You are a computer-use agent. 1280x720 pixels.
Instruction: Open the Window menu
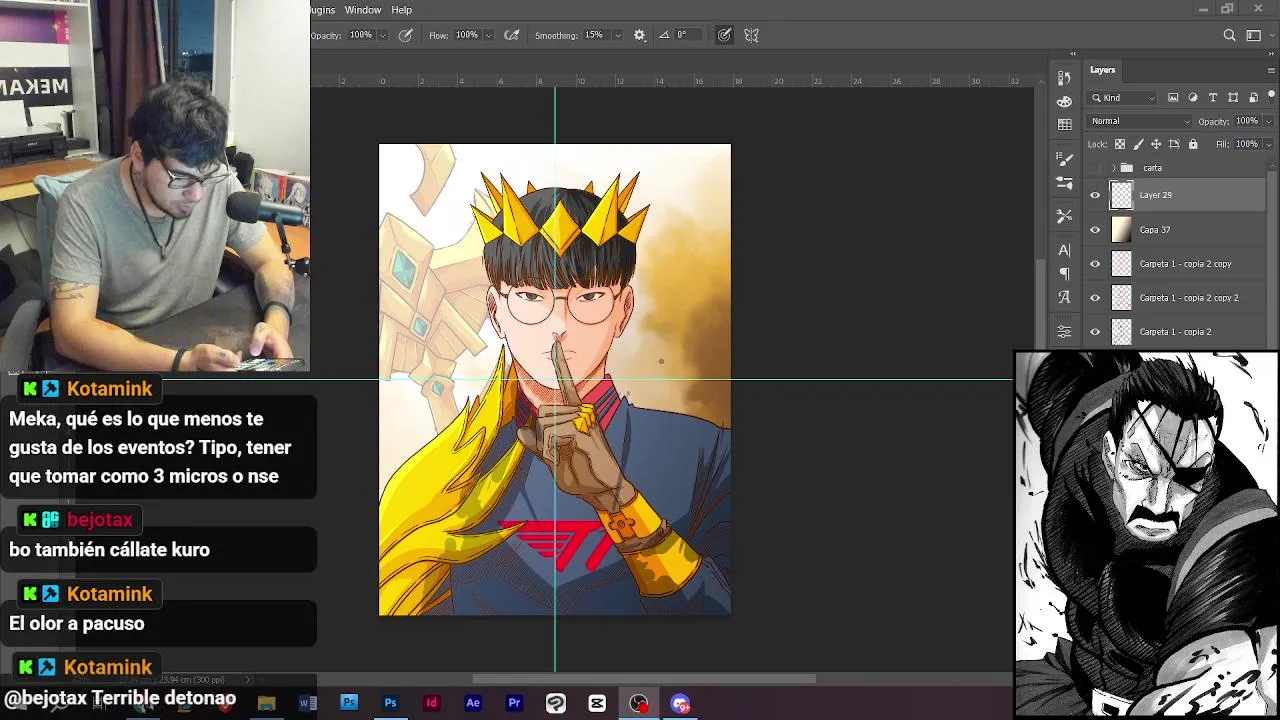pos(362,10)
